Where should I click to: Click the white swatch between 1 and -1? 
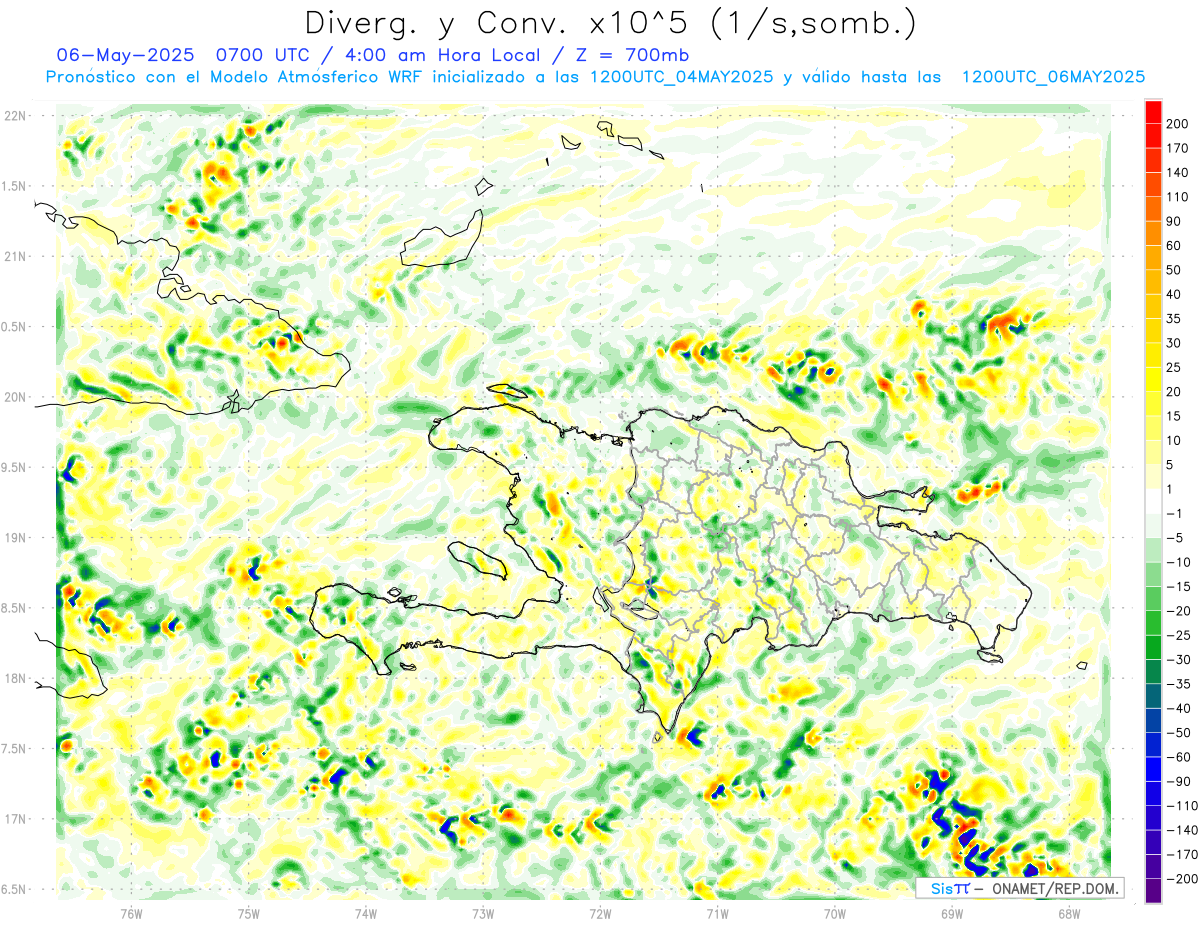click(x=1153, y=501)
